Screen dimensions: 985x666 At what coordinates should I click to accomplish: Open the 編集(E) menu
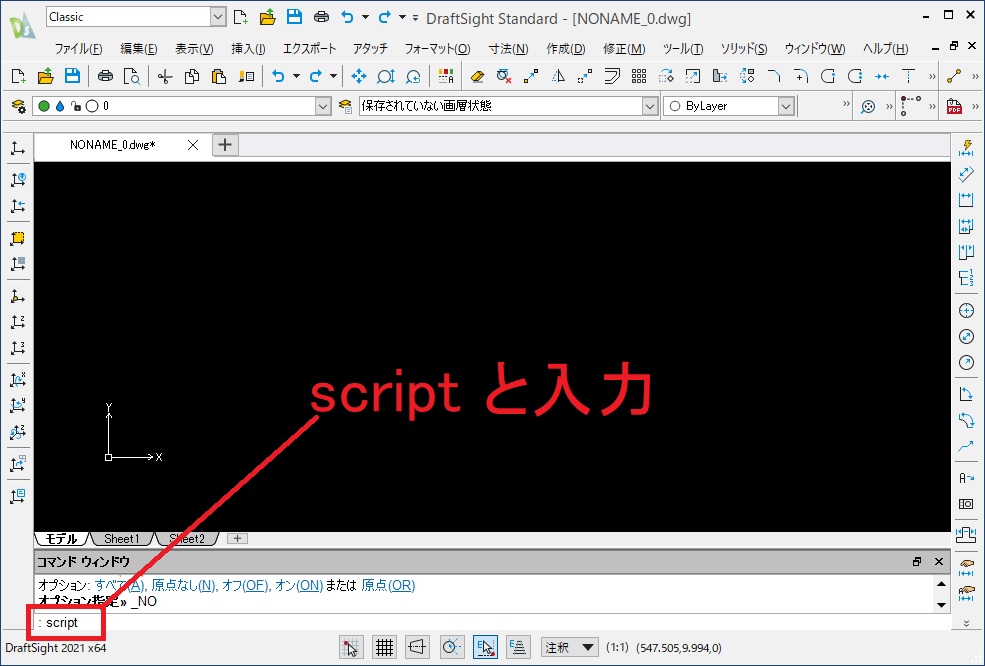coord(138,48)
